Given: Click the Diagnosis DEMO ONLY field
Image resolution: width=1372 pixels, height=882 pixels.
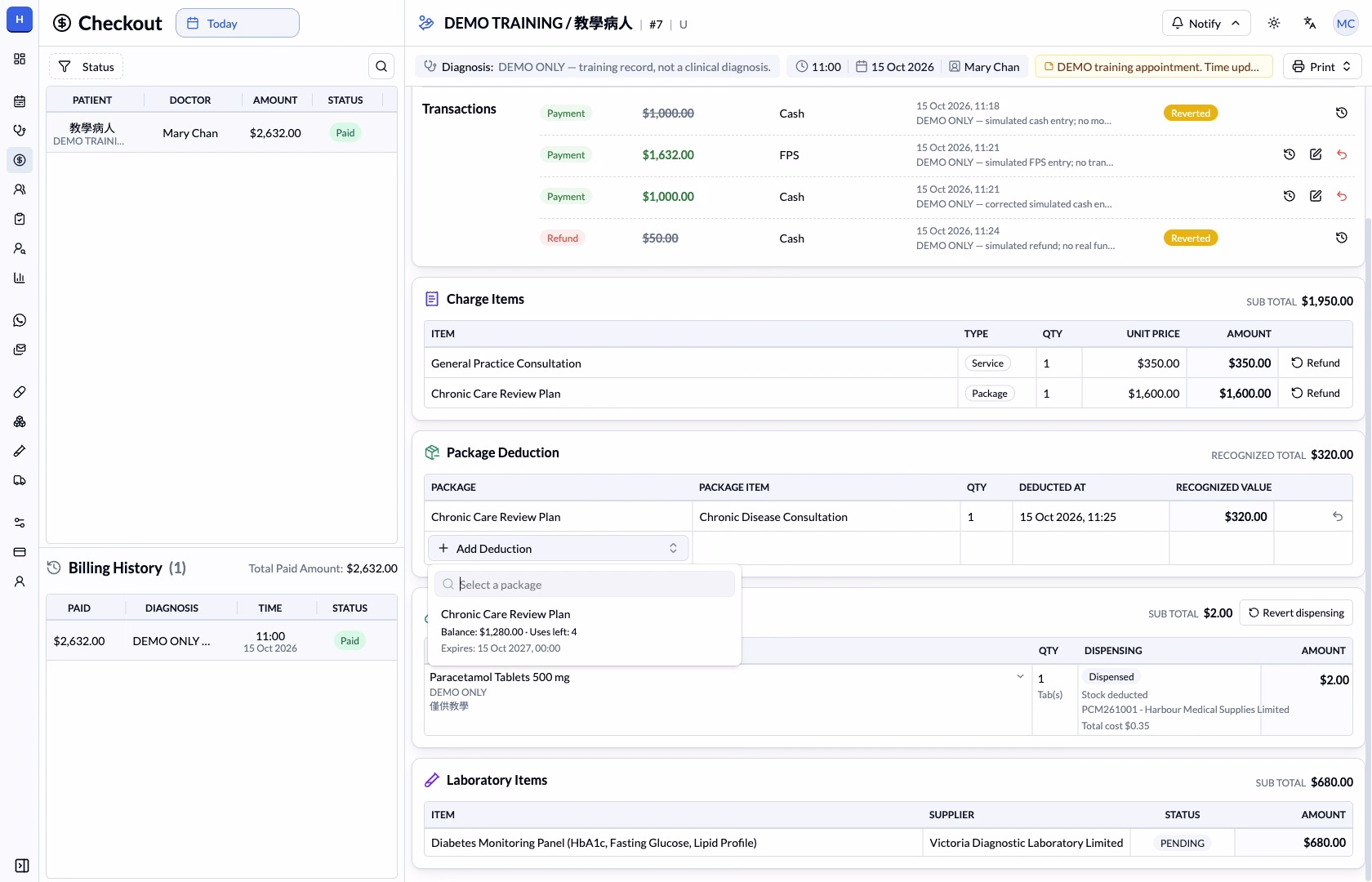Looking at the screenshot, I should pyautogui.click(x=598, y=67).
